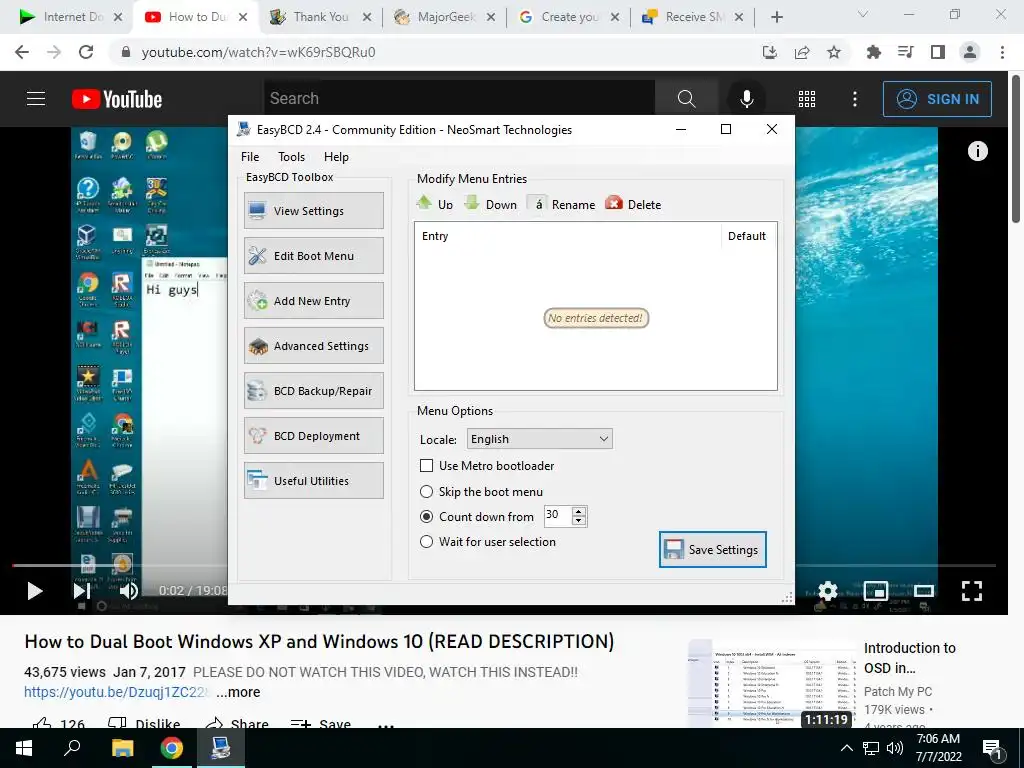Click Save Settings button
1024x768 pixels.
click(712, 549)
